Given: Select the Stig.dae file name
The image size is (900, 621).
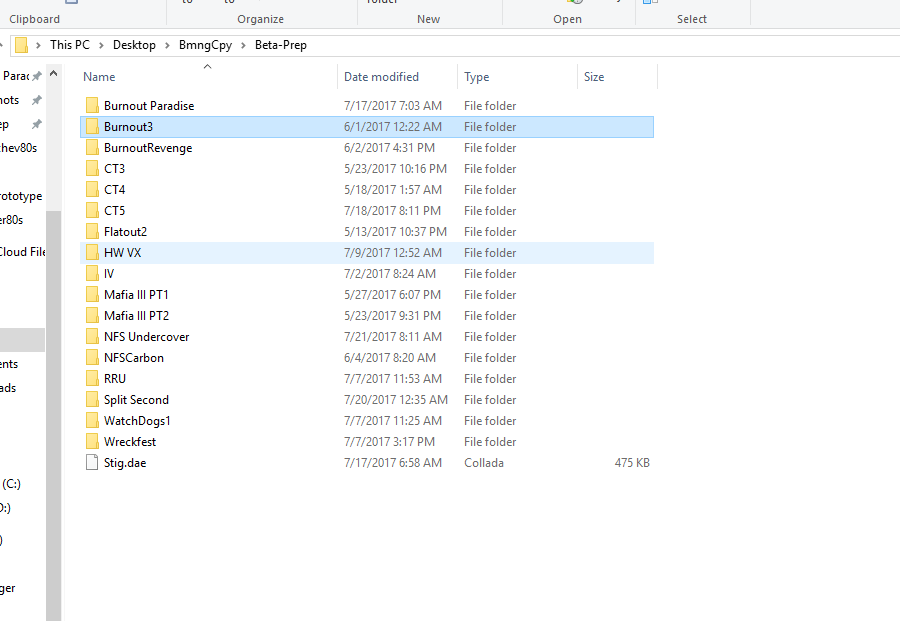Looking at the screenshot, I should pos(125,463).
